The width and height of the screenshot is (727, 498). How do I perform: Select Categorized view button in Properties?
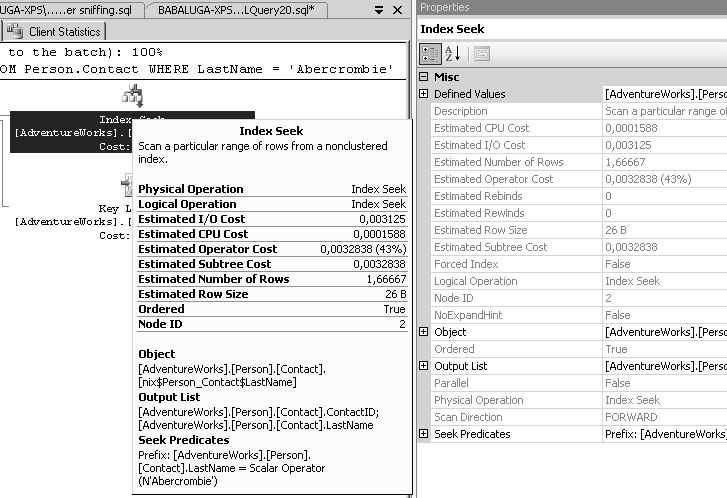[x=430, y=54]
